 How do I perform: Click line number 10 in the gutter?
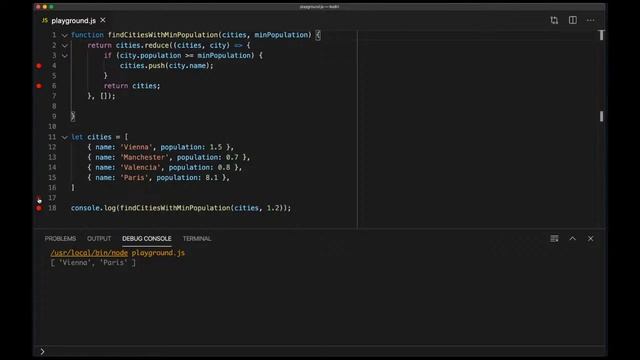tap(52, 127)
